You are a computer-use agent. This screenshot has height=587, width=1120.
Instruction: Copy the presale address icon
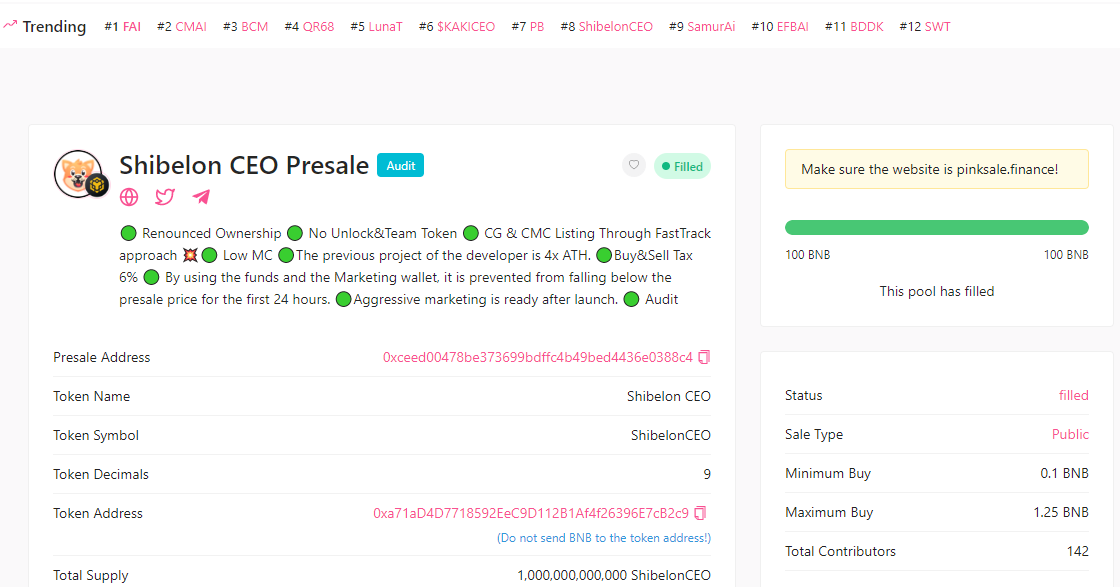point(704,357)
